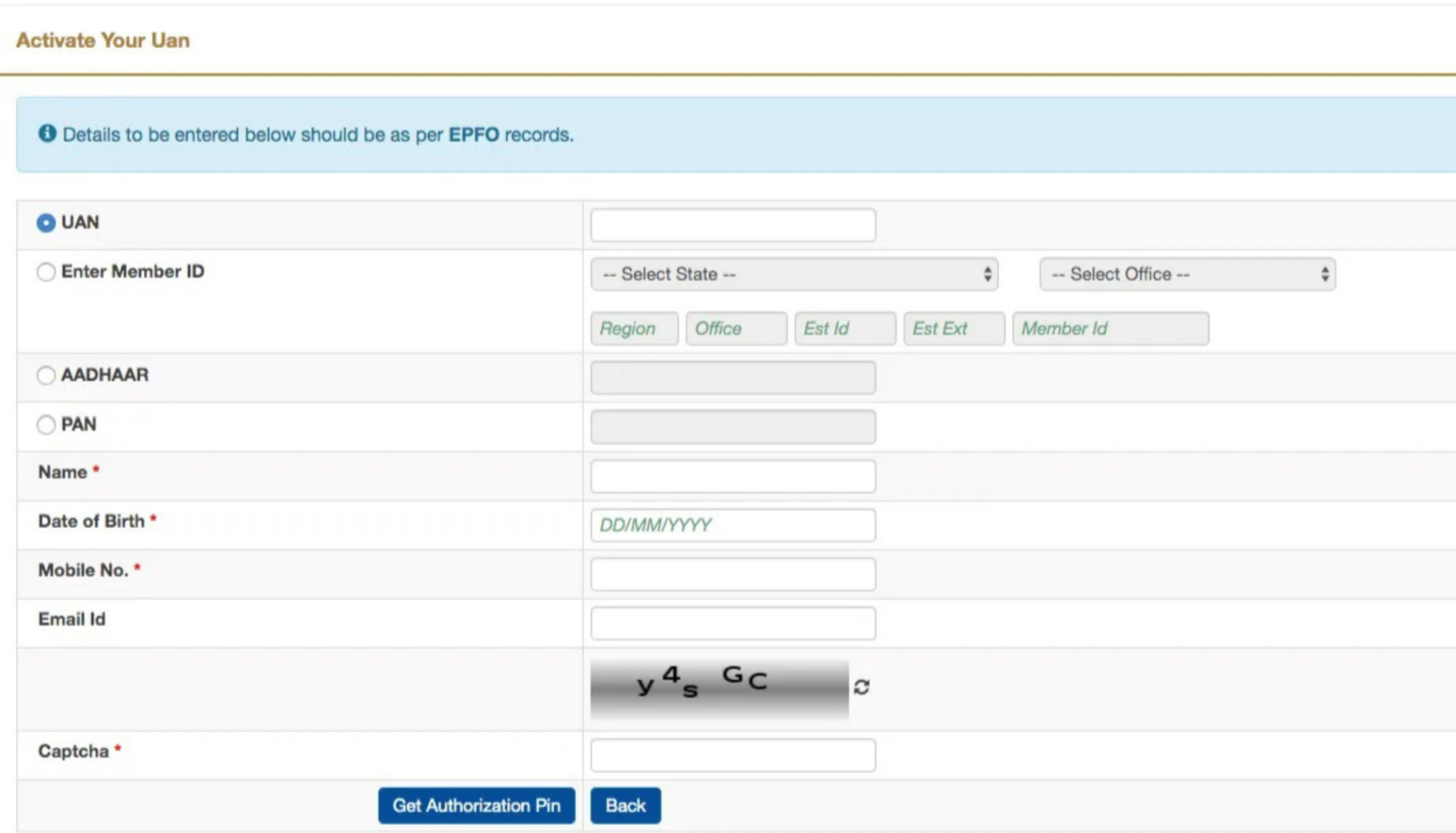The image size is (1456, 833).
Task: Refresh the captcha image
Action: click(861, 687)
